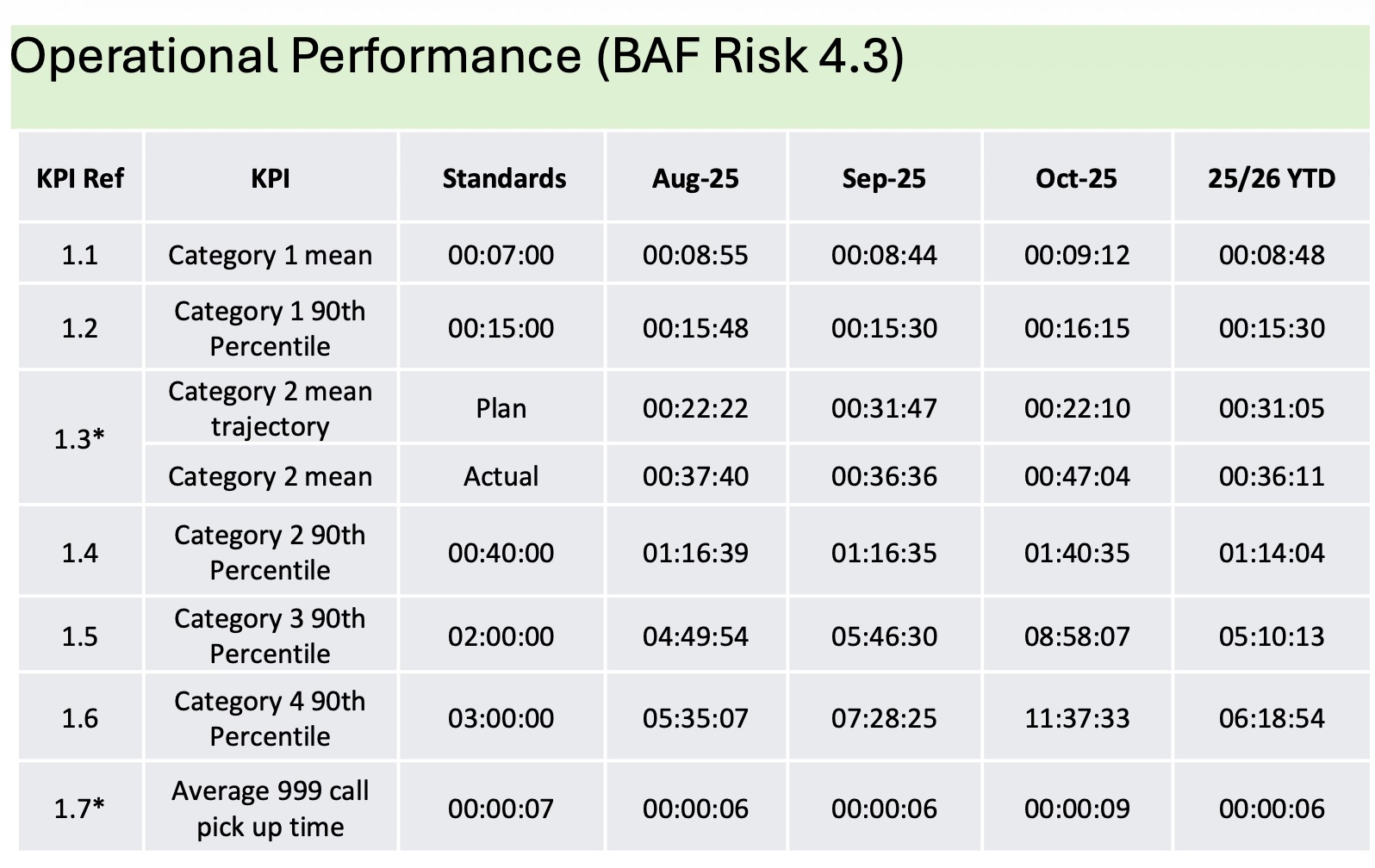
Task: Click the Average 999 call pick up time cell
Action: click(270, 809)
